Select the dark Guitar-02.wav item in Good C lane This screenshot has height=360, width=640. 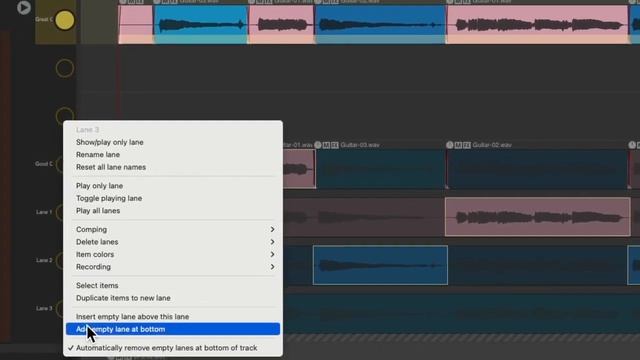[x=537, y=169]
